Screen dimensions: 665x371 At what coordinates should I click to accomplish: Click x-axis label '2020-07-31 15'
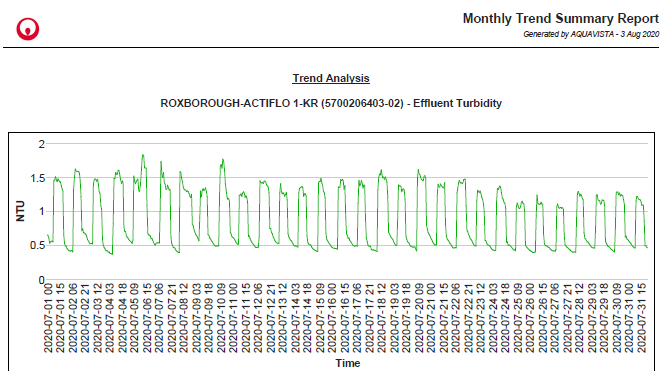coord(642,318)
